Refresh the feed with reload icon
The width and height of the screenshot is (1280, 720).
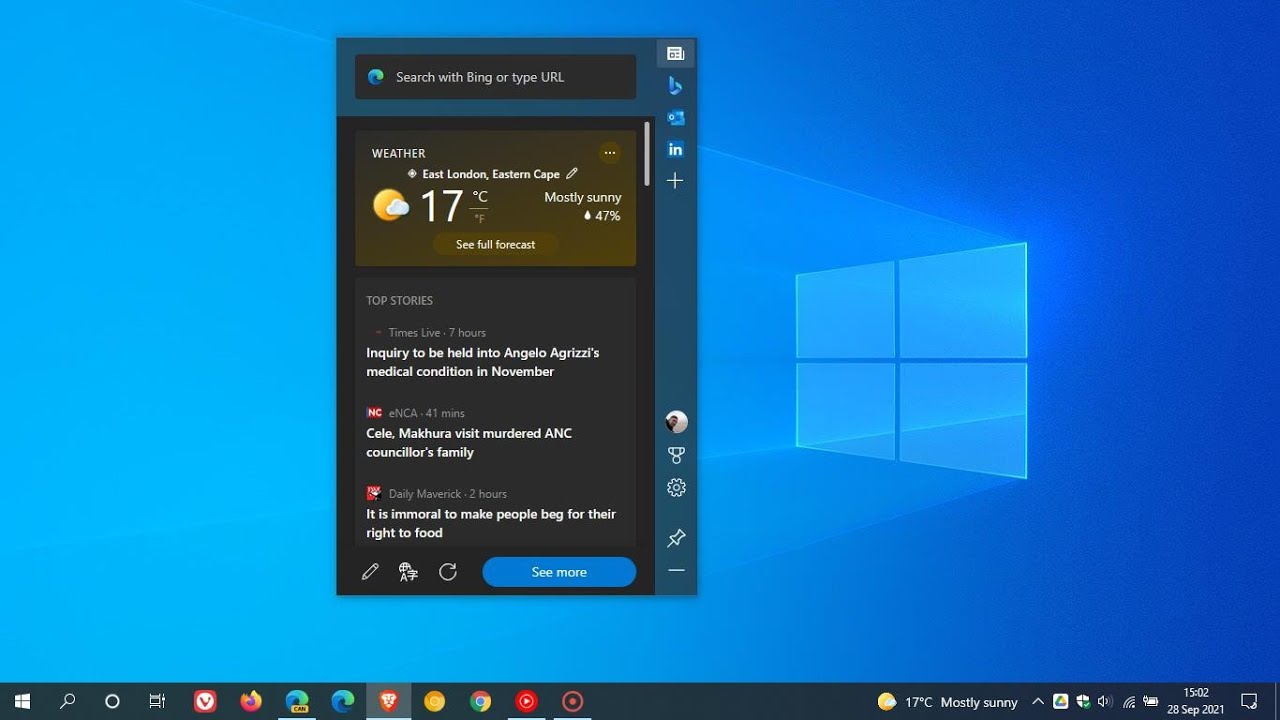[448, 572]
